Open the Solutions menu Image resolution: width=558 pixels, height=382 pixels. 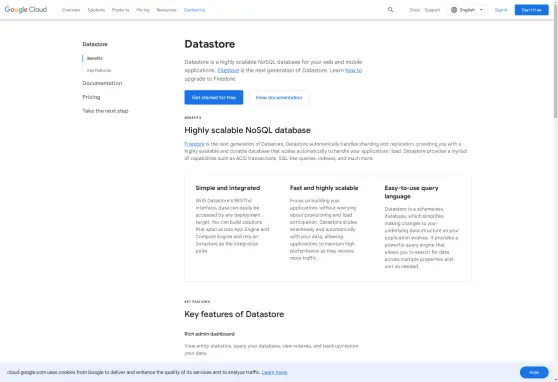click(x=96, y=10)
